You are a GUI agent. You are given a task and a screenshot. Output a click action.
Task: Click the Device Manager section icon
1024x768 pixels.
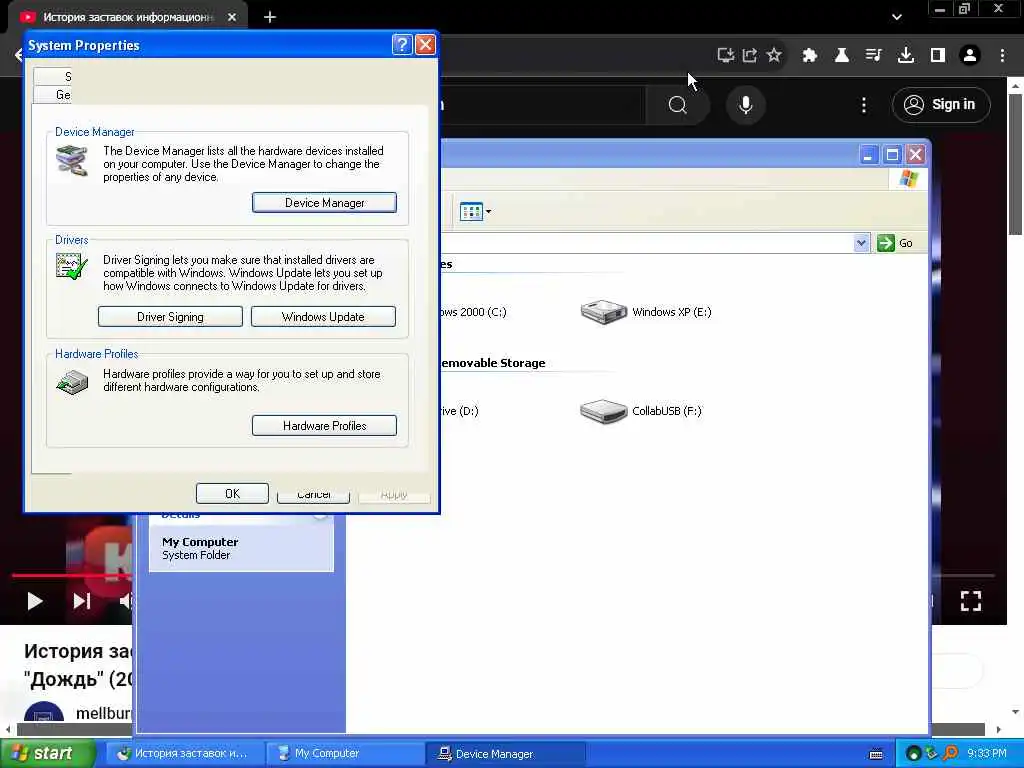pos(72,160)
